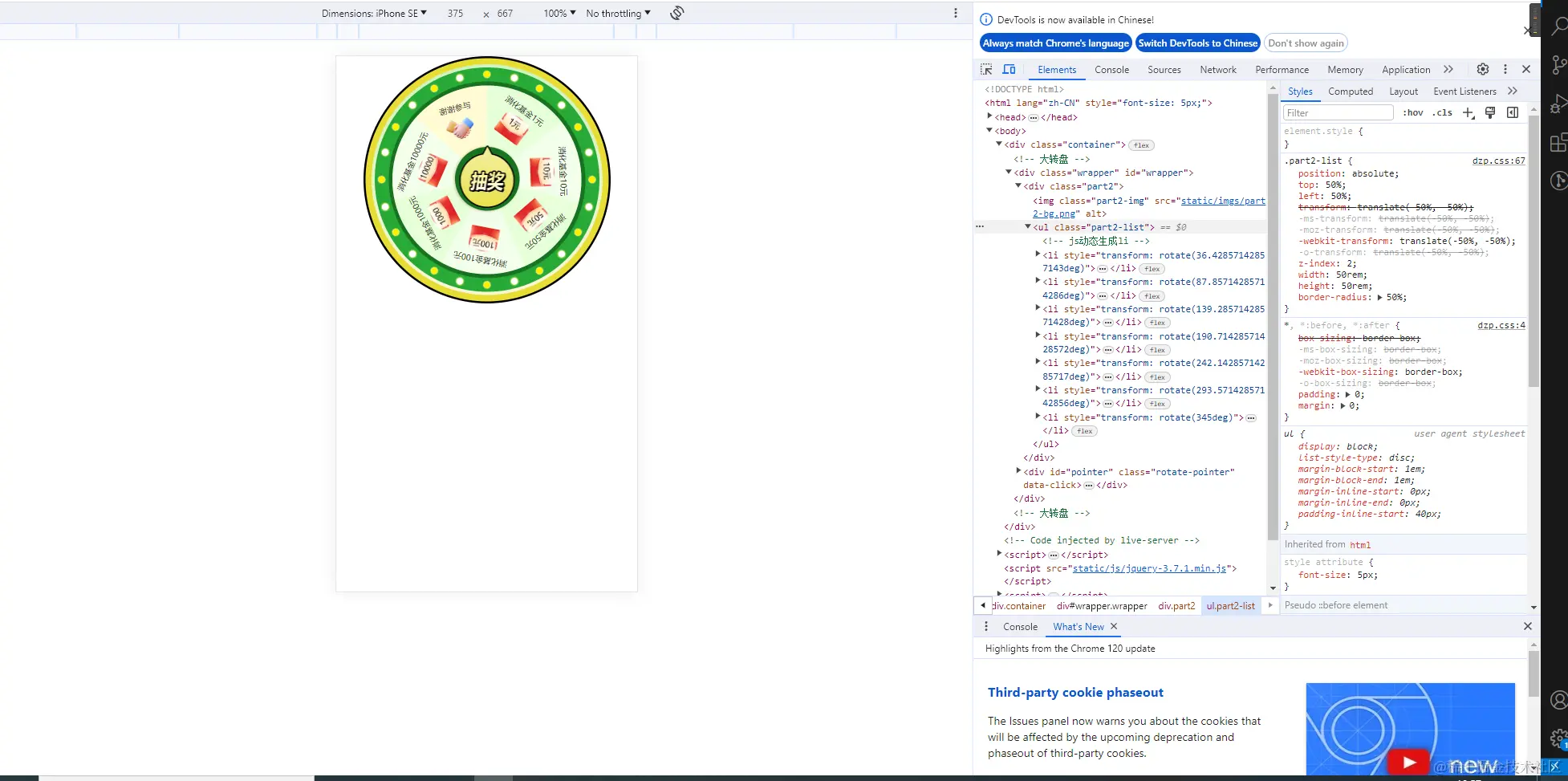Image resolution: width=1568 pixels, height=781 pixels.
Task: Open the customize DevTools three-dot menu
Action: click(x=1506, y=69)
